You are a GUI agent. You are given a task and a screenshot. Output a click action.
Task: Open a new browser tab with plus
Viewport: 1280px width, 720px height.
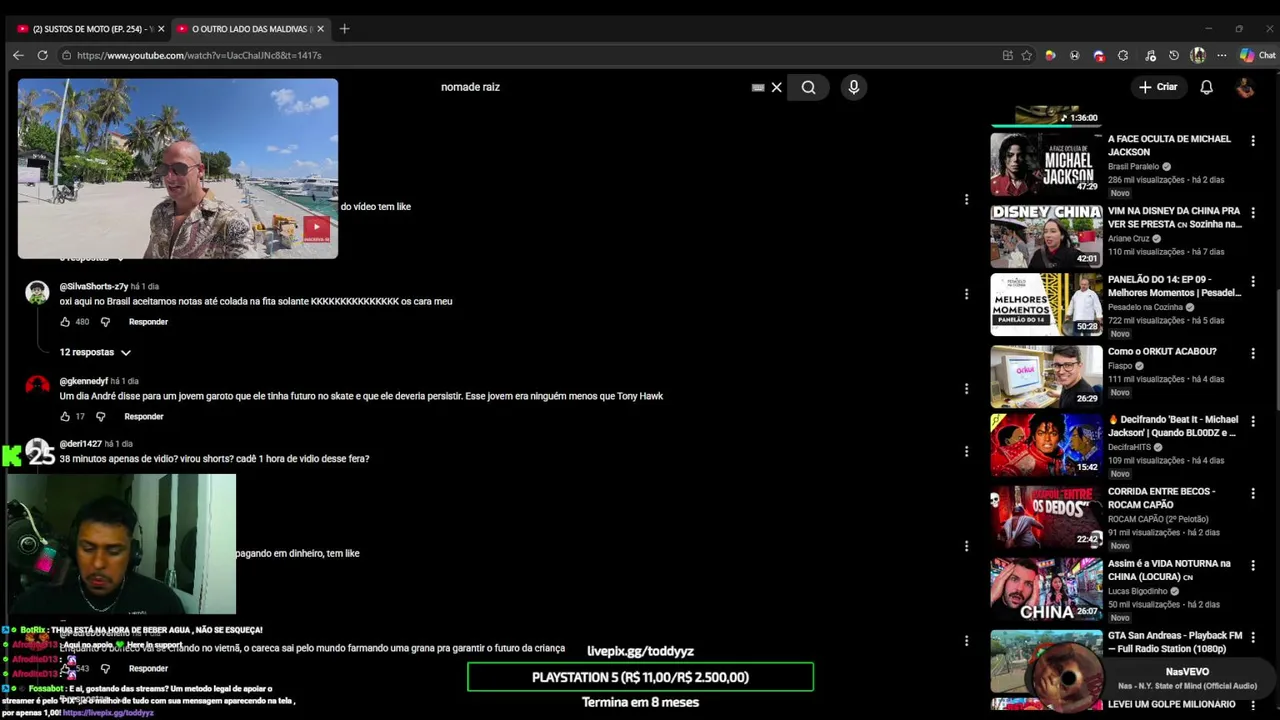(x=344, y=29)
